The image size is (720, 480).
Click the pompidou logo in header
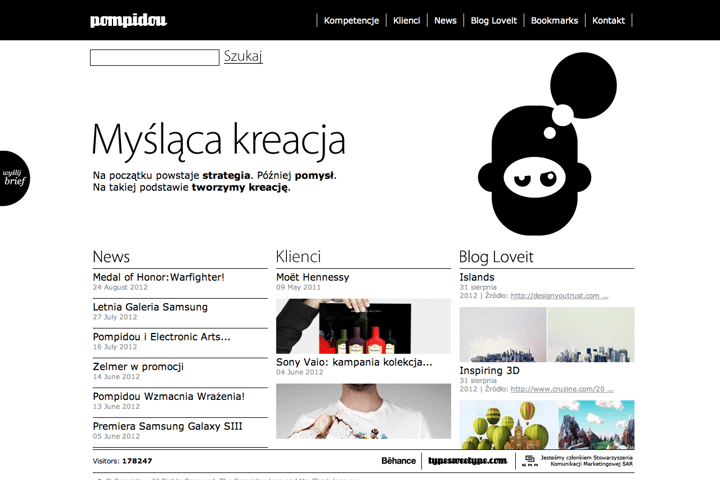point(129,21)
